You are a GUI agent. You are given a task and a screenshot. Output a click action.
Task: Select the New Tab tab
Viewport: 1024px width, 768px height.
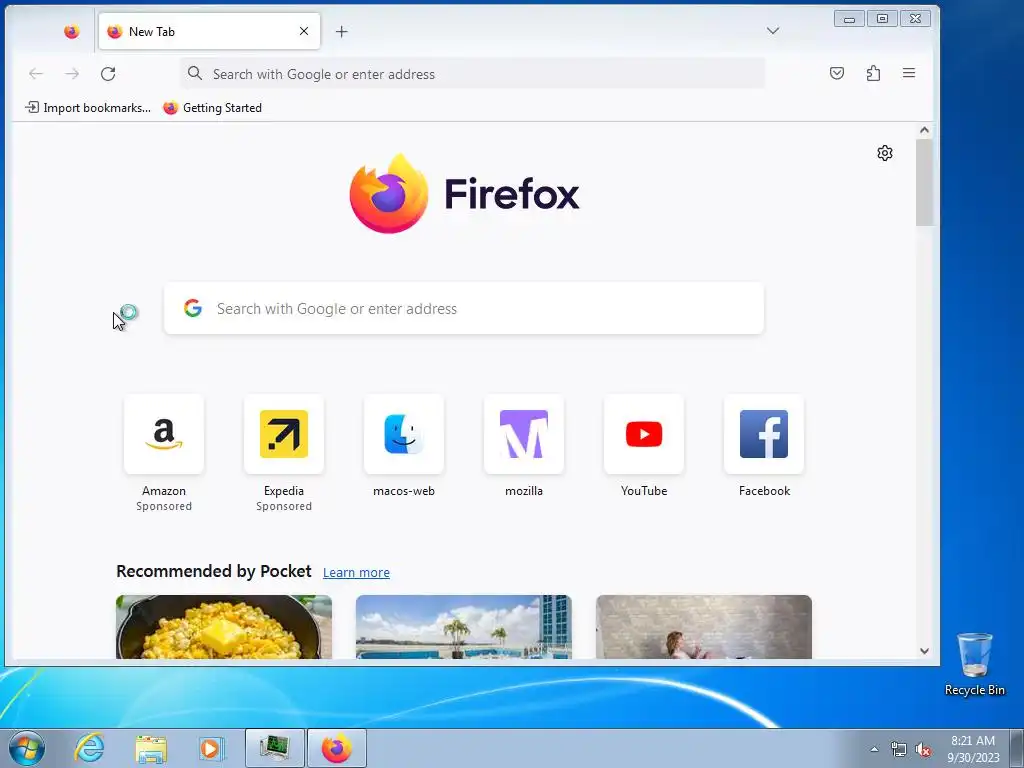coord(209,31)
